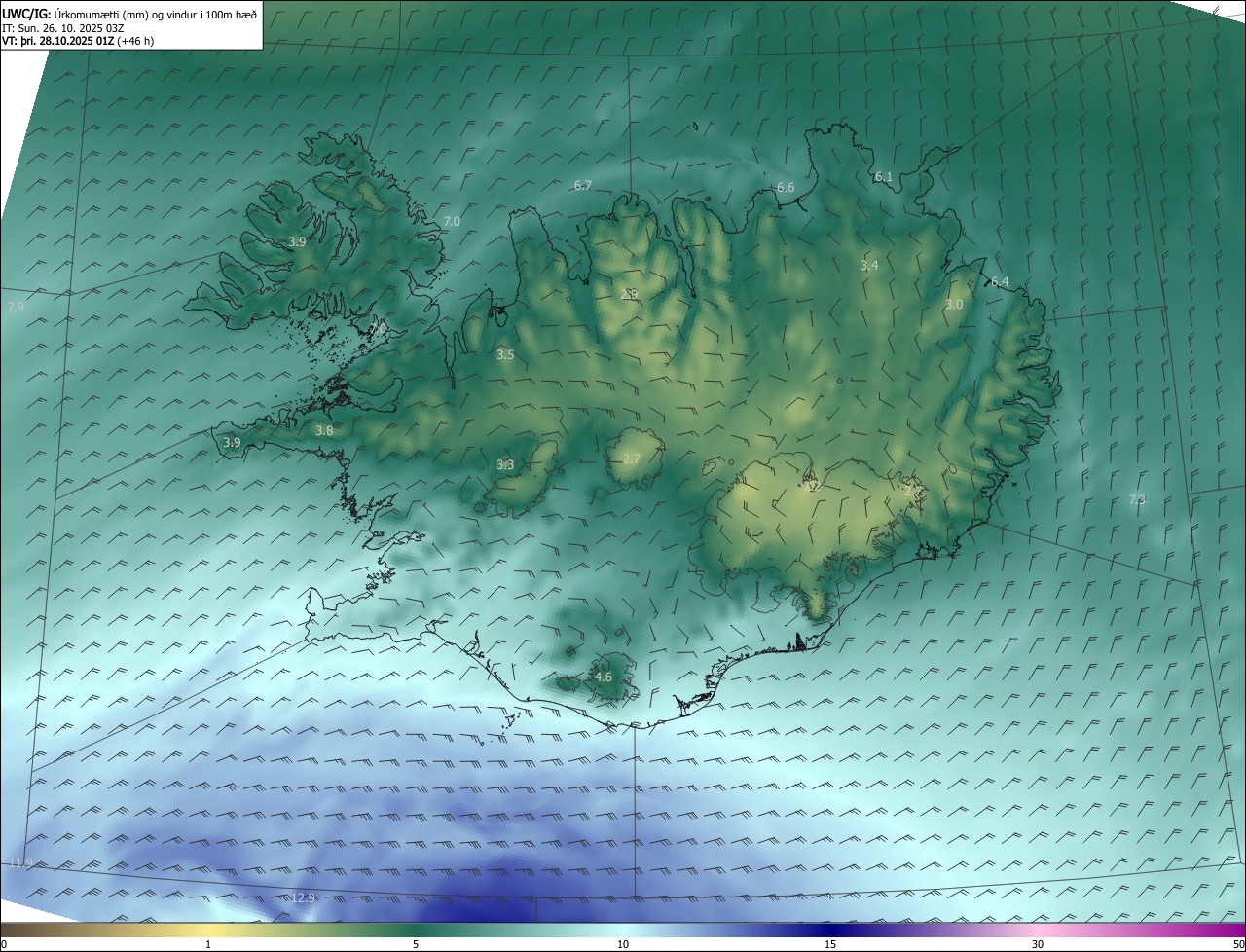The height and width of the screenshot is (952, 1246).
Task: Select the VT valid time line
Action: click(x=78, y=41)
